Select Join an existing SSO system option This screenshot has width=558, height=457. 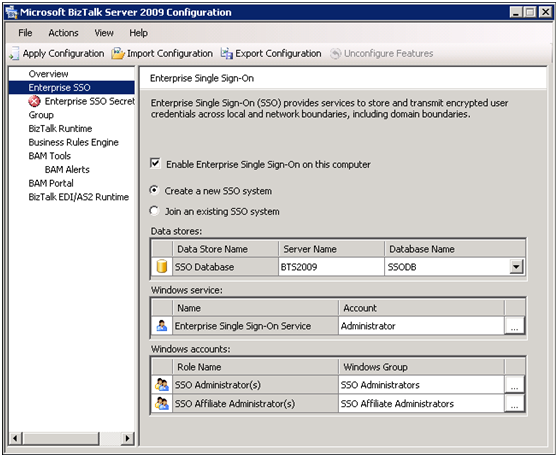tap(154, 211)
